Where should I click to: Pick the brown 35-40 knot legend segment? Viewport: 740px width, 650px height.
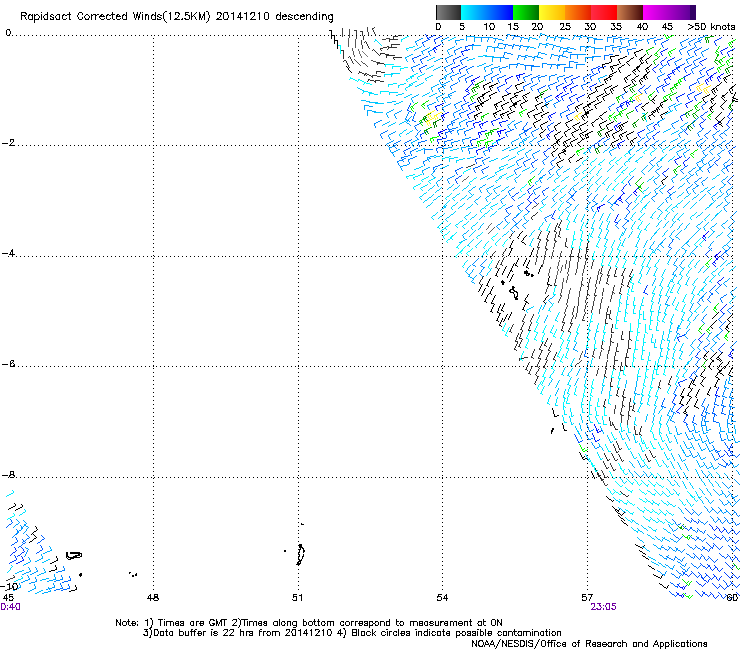point(630,12)
